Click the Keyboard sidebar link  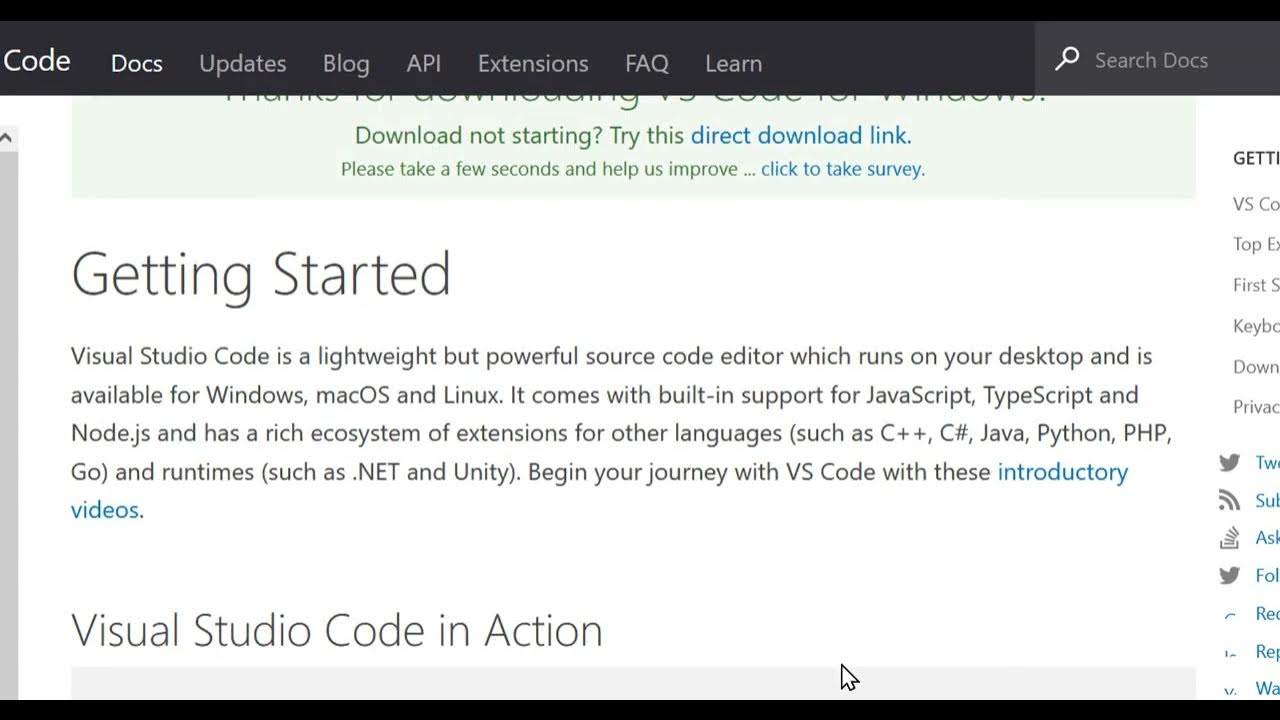pos(1256,326)
